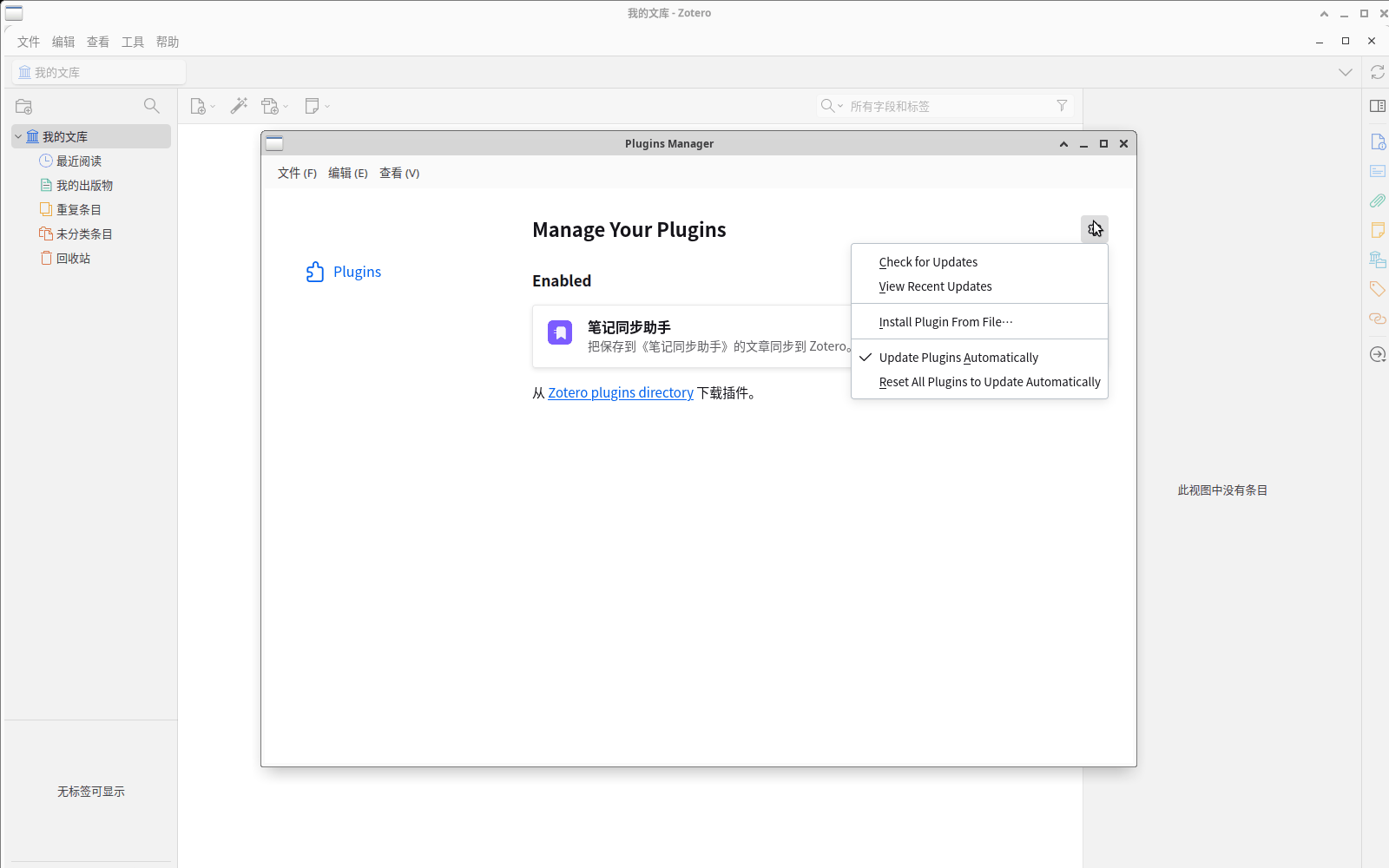Toggle the item pane layout icon

click(x=1378, y=106)
